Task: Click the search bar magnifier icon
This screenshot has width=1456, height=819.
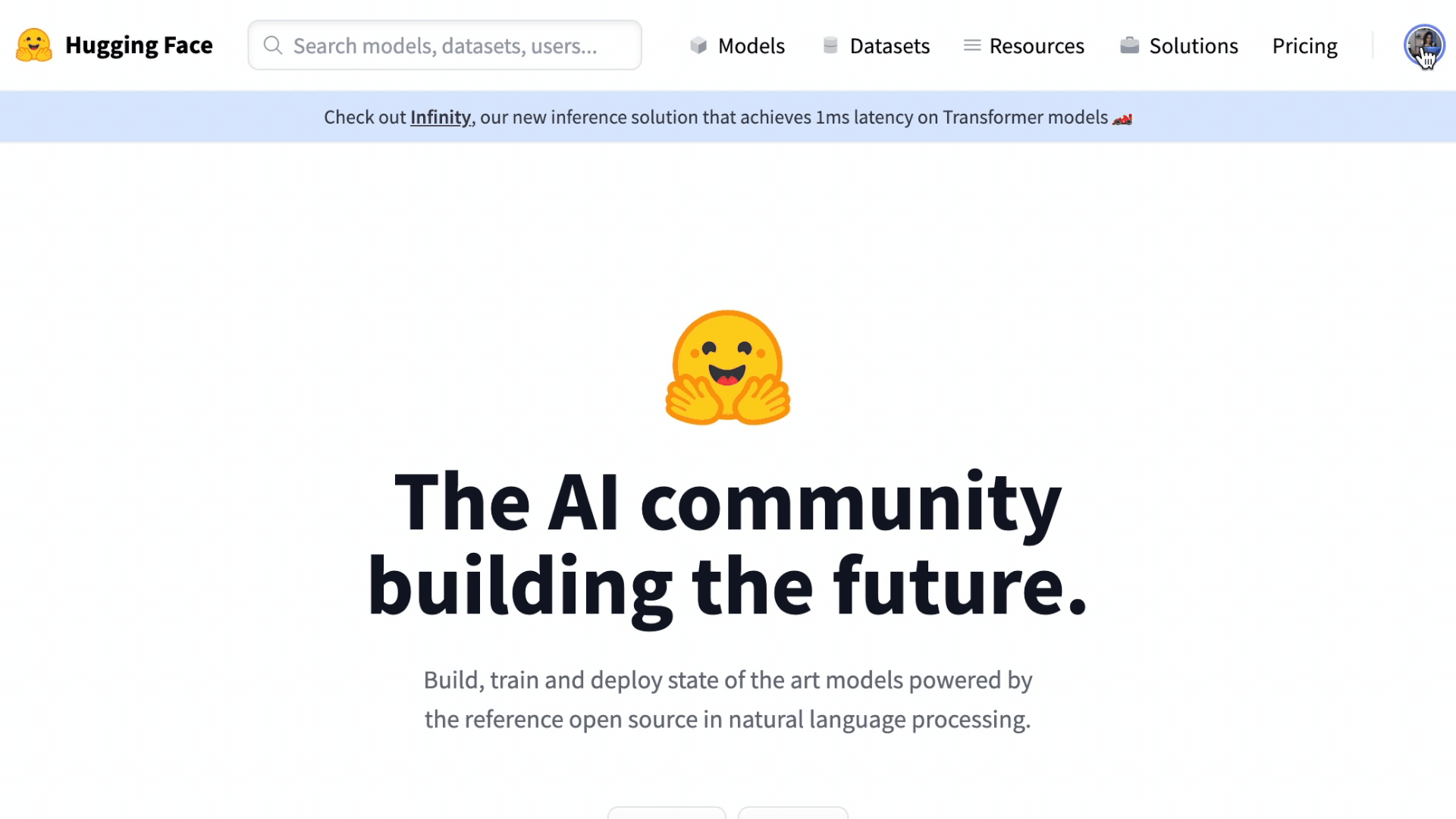Action: 272,45
